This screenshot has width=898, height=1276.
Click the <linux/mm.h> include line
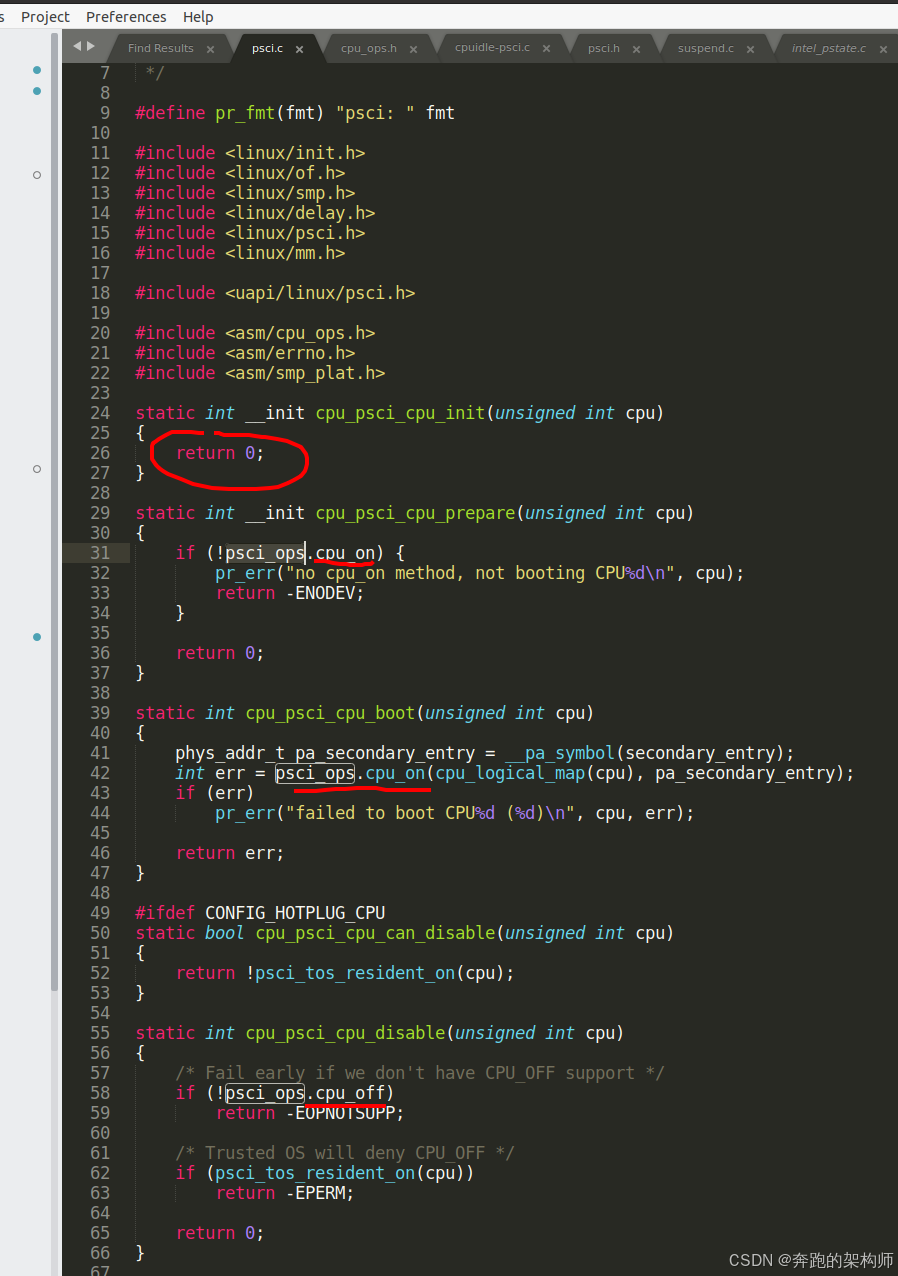click(x=240, y=253)
